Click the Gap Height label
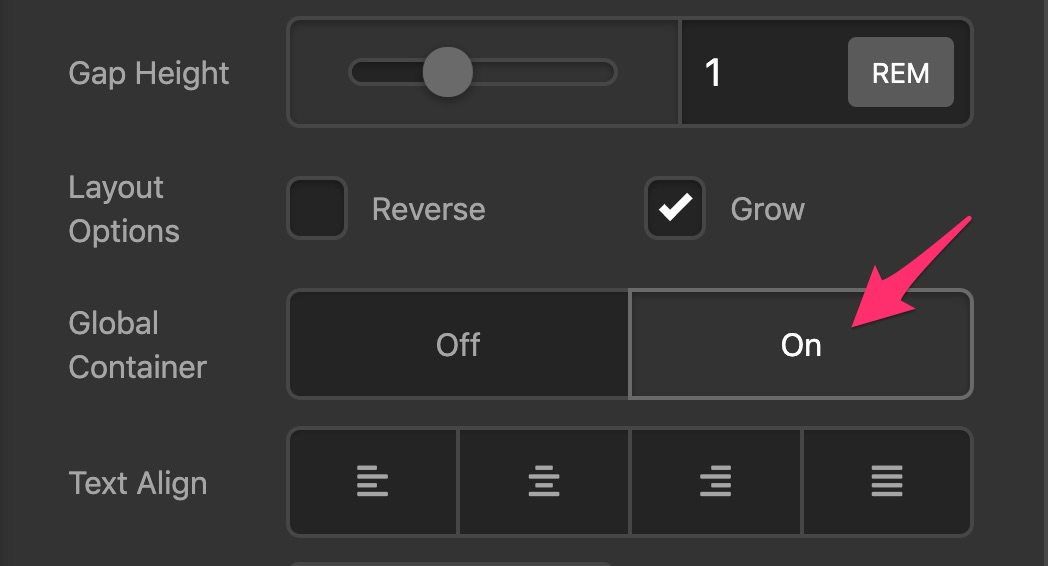Viewport: 1048px width, 566px height. point(148,74)
